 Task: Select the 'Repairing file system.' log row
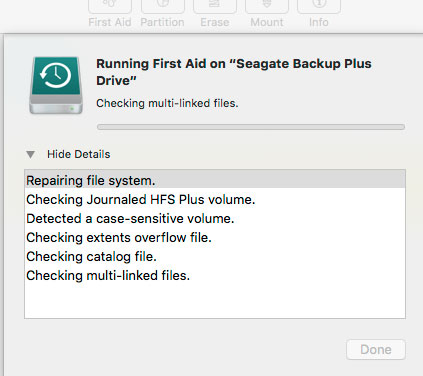215,180
